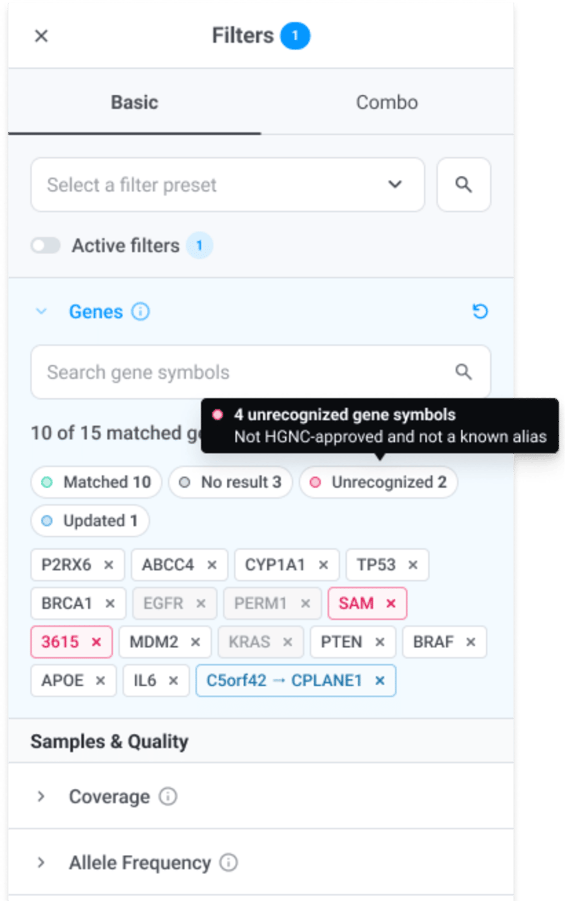Remove the 3615 gene tag

point(97,642)
